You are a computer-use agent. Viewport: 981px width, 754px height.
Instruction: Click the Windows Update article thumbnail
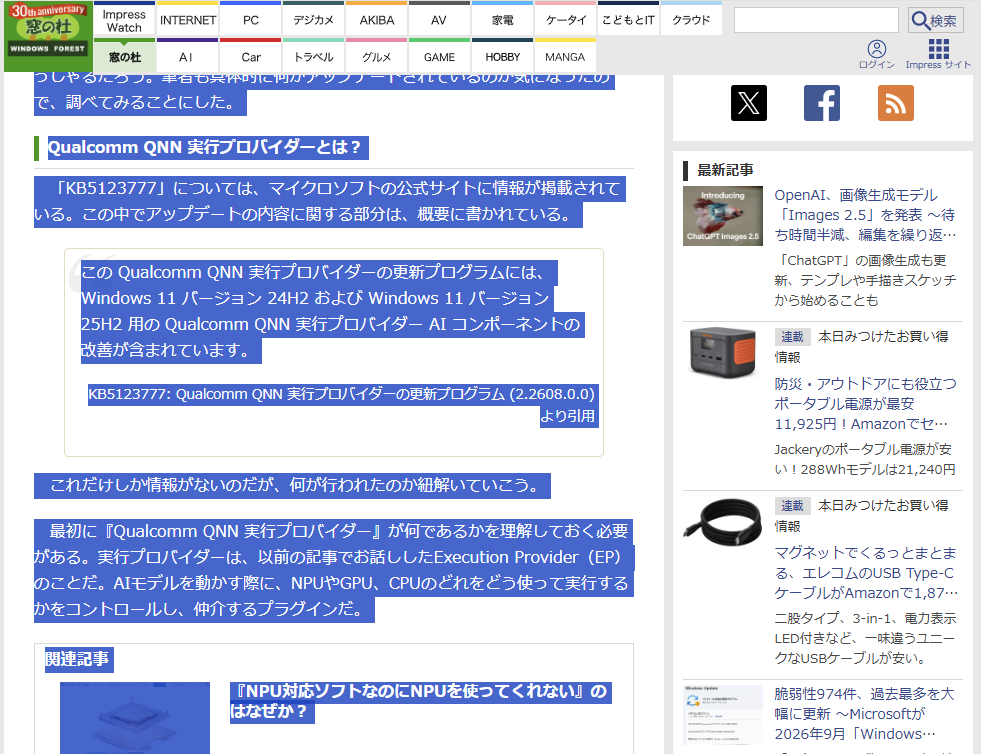click(x=723, y=715)
